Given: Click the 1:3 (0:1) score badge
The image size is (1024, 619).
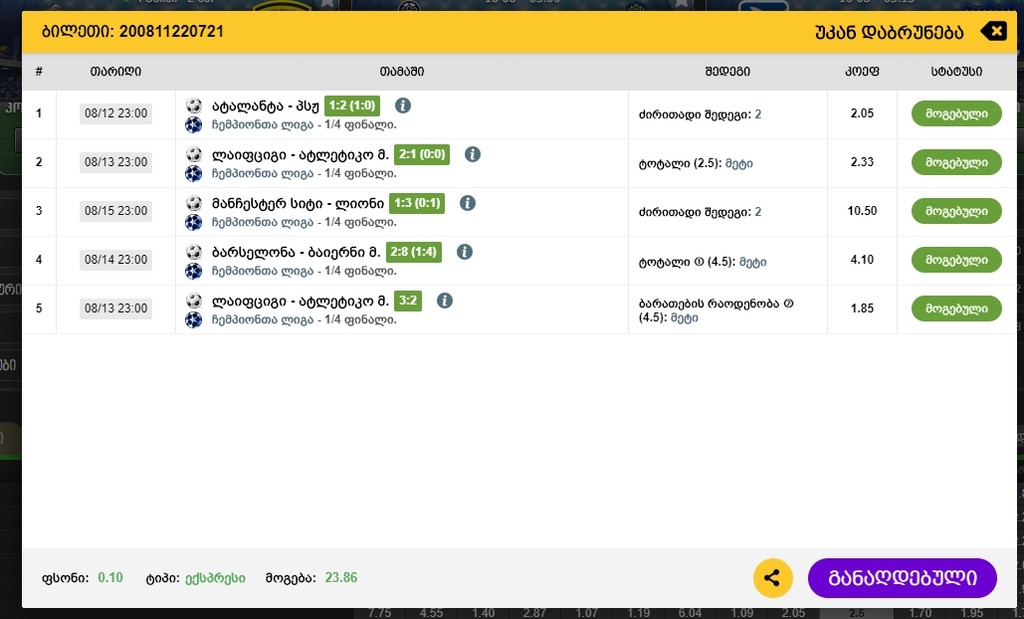Looking at the screenshot, I should [417, 203].
